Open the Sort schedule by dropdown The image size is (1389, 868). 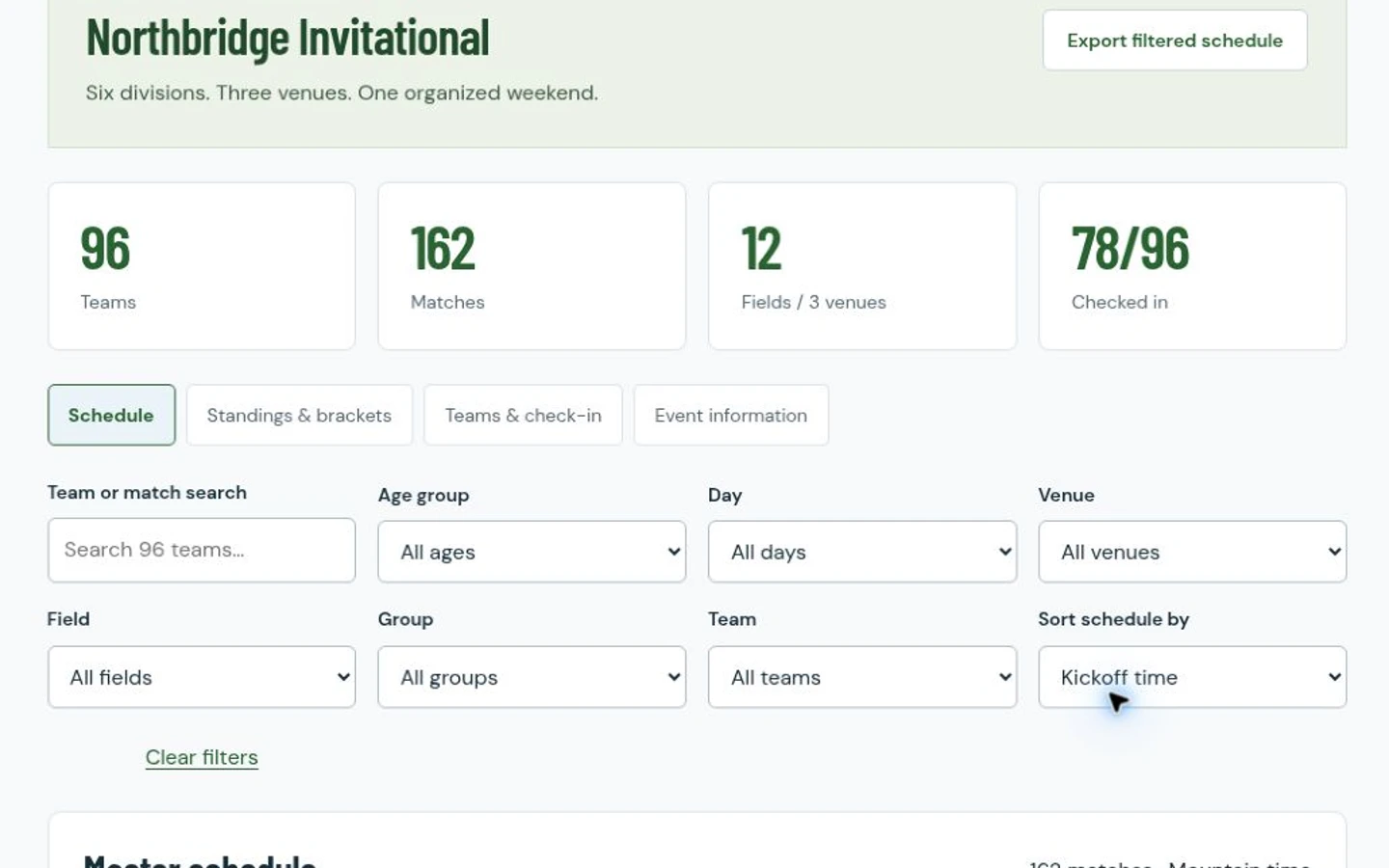[1192, 677]
